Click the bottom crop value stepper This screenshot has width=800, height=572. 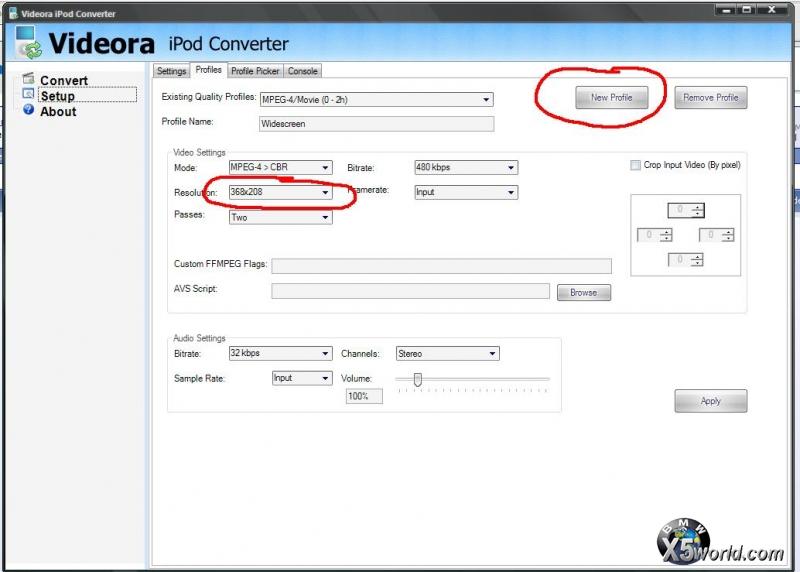coord(686,260)
